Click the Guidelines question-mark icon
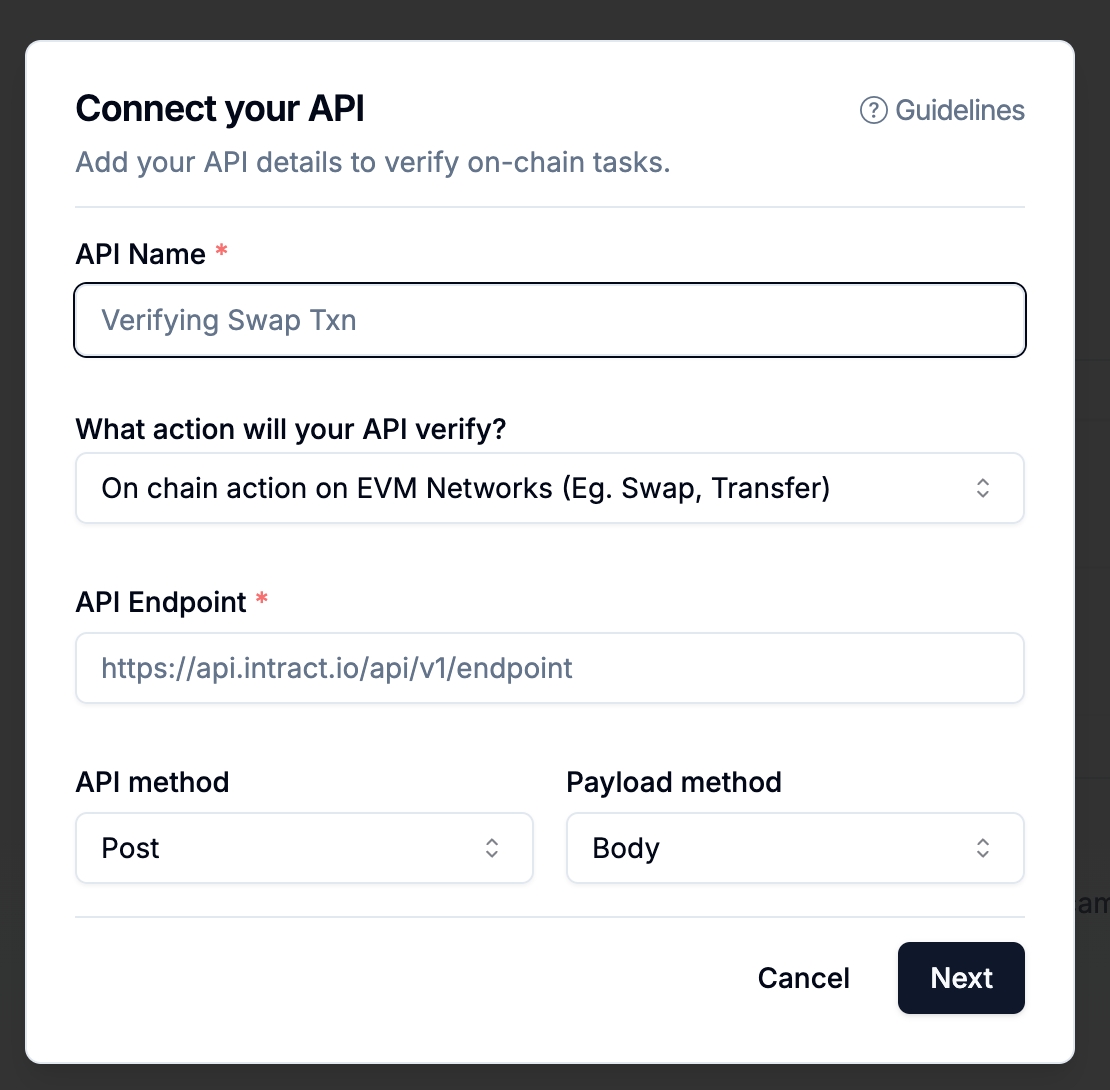The image size is (1110, 1090). click(x=873, y=110)
